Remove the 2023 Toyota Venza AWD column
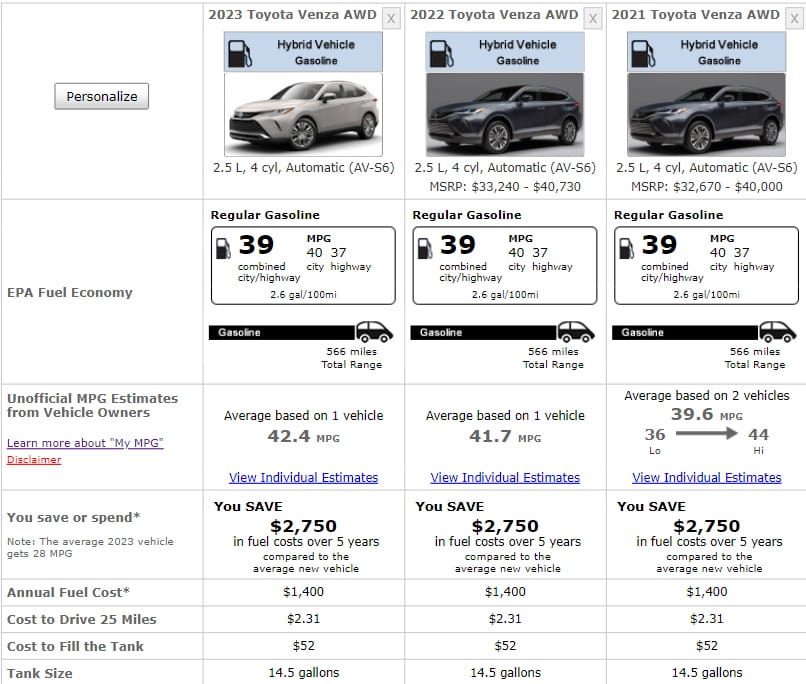The height and width of the screenshot is (684, 806). click(x=391, y=18)
